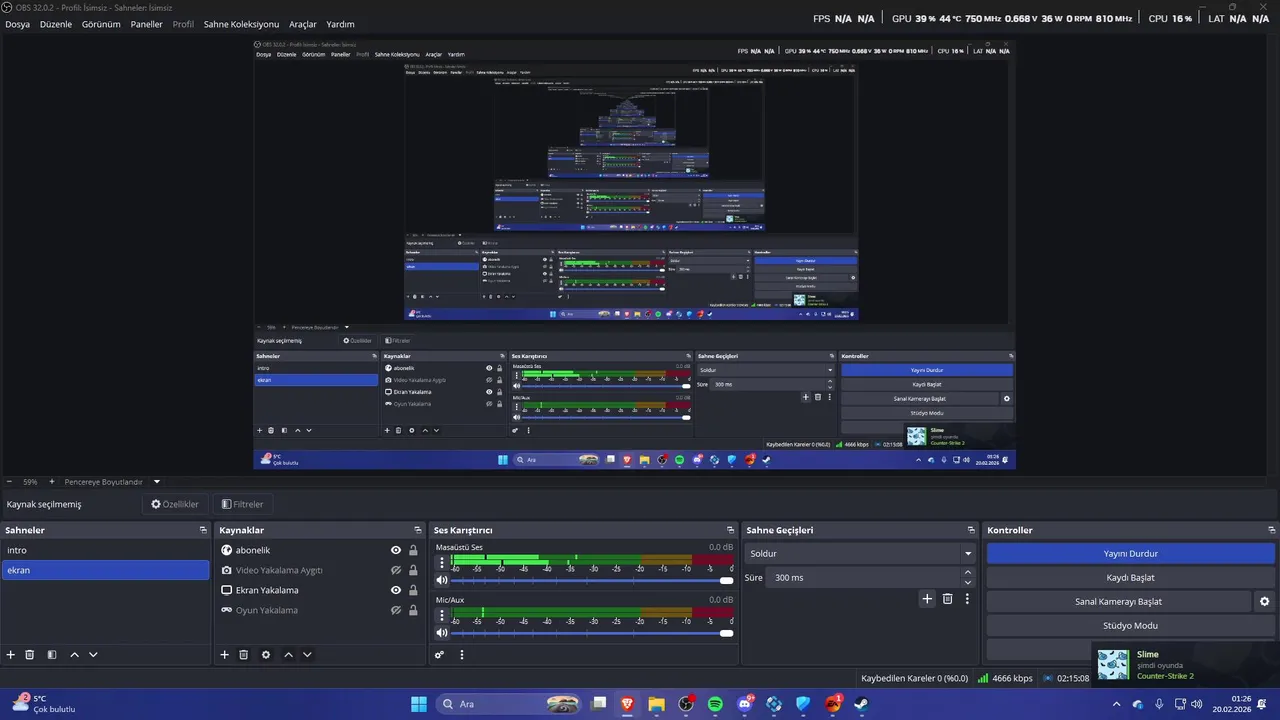The image size is (1280, 720).
Task: Delete selected scene with trash icon in Sahneler
Action: pos(30,655)
